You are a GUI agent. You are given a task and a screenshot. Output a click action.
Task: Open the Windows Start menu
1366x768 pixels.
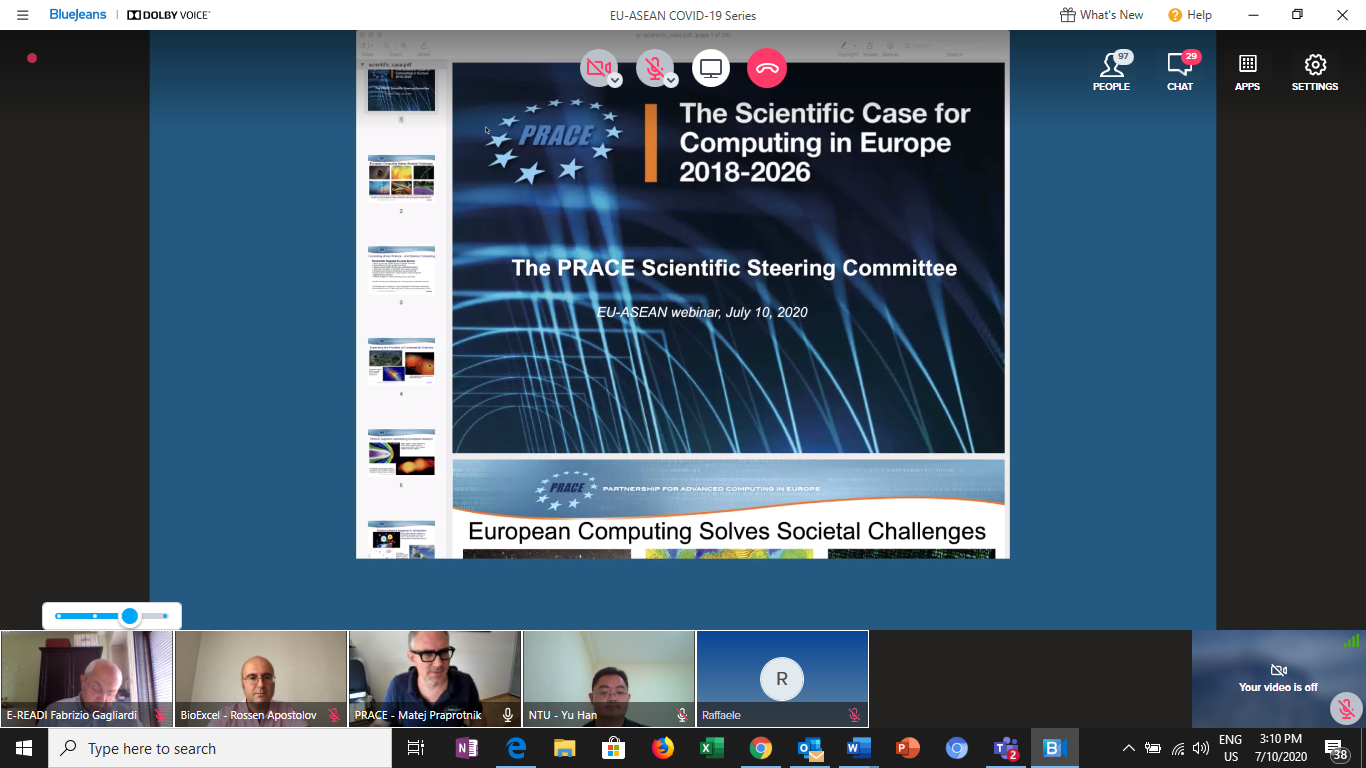pyautogui.click(x=24, y=748)
